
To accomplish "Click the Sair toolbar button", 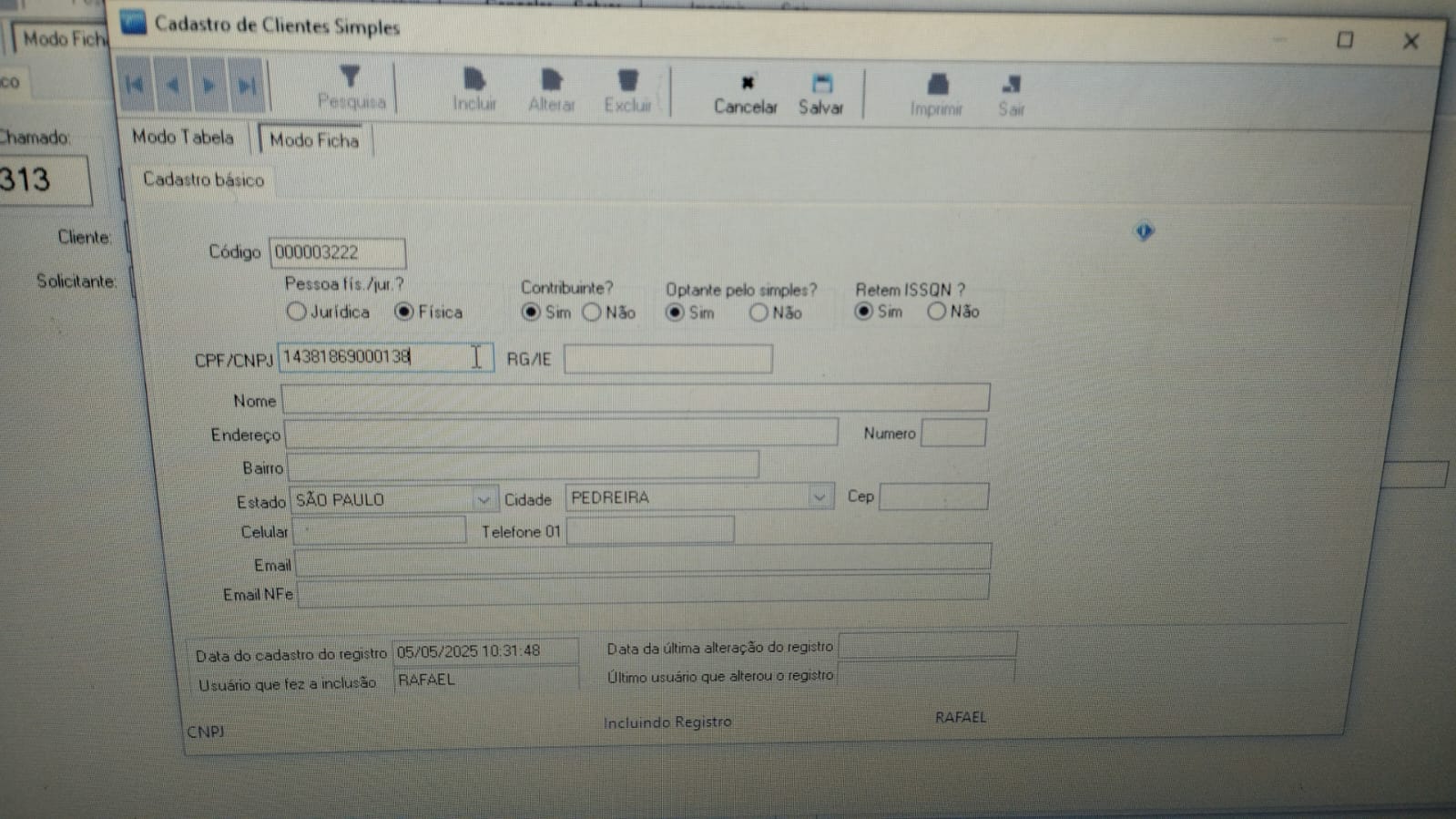I will point(1011,95).
